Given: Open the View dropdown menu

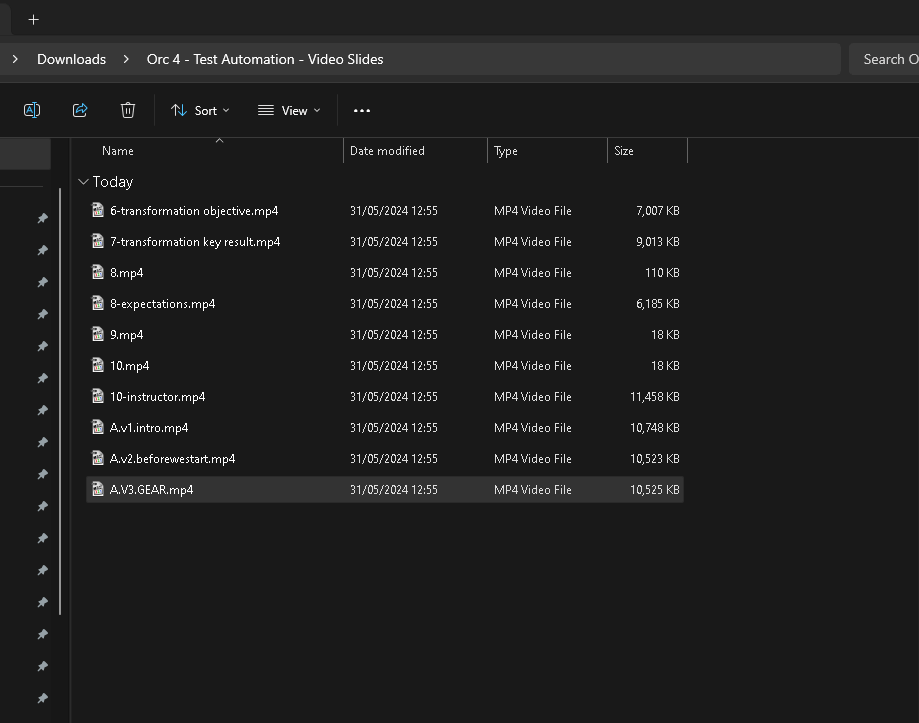Looking at the screenshot, I should click(x=289, y=110).
